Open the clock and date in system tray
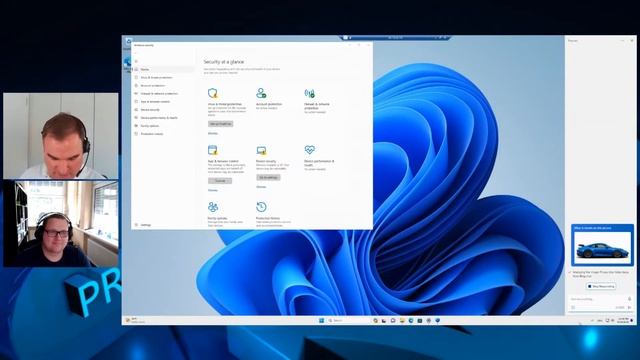 click(x=623, y=320)
